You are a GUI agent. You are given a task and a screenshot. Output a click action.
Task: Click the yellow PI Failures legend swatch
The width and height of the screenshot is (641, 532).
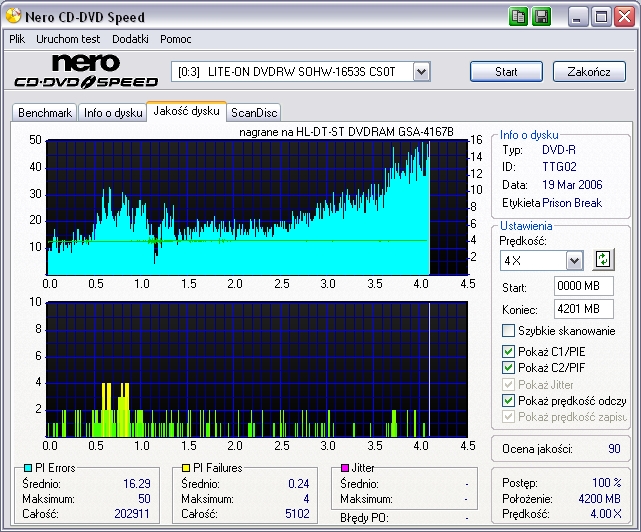[186, 468]
